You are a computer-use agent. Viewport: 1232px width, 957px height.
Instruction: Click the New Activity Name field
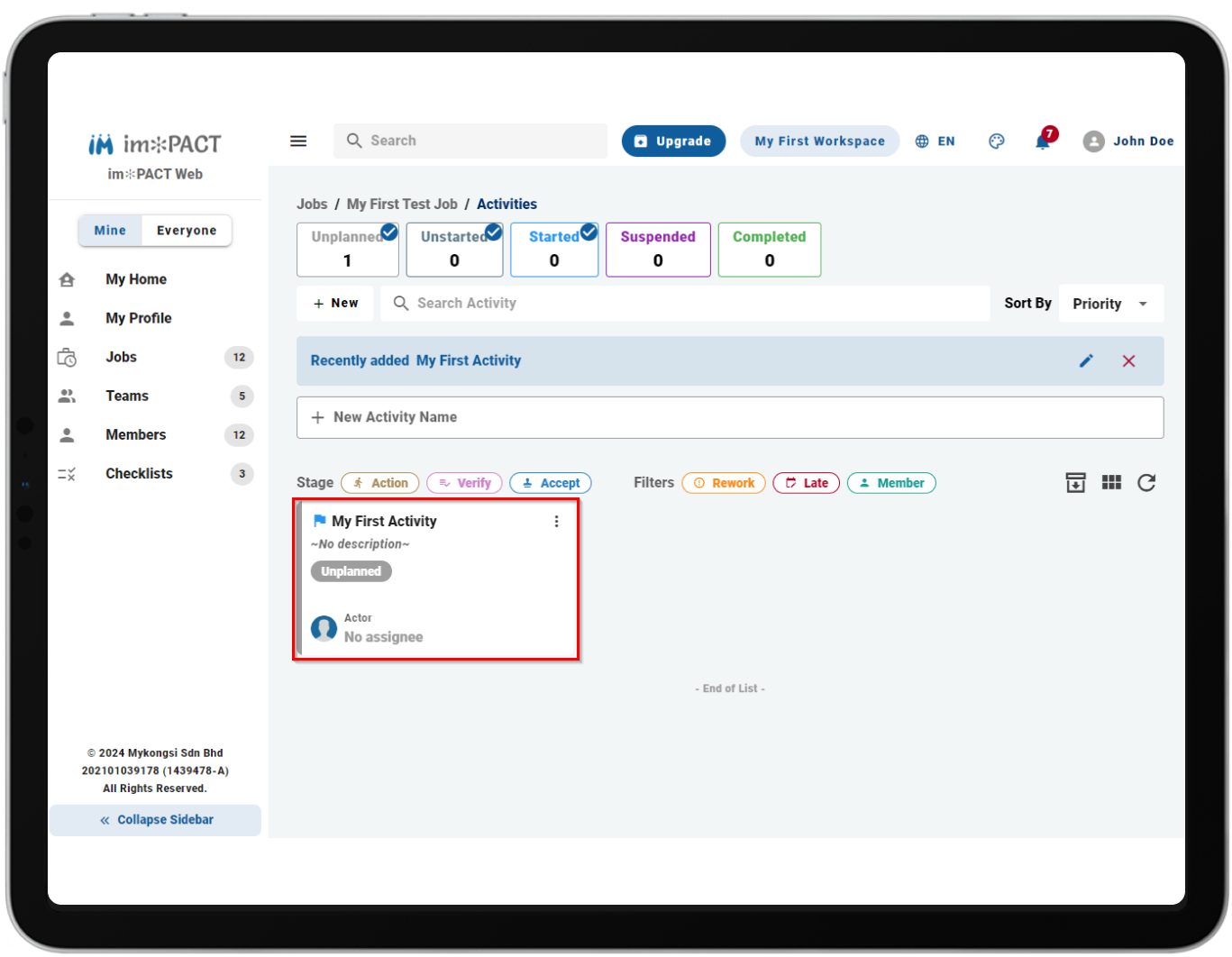[x=730, y=417]
